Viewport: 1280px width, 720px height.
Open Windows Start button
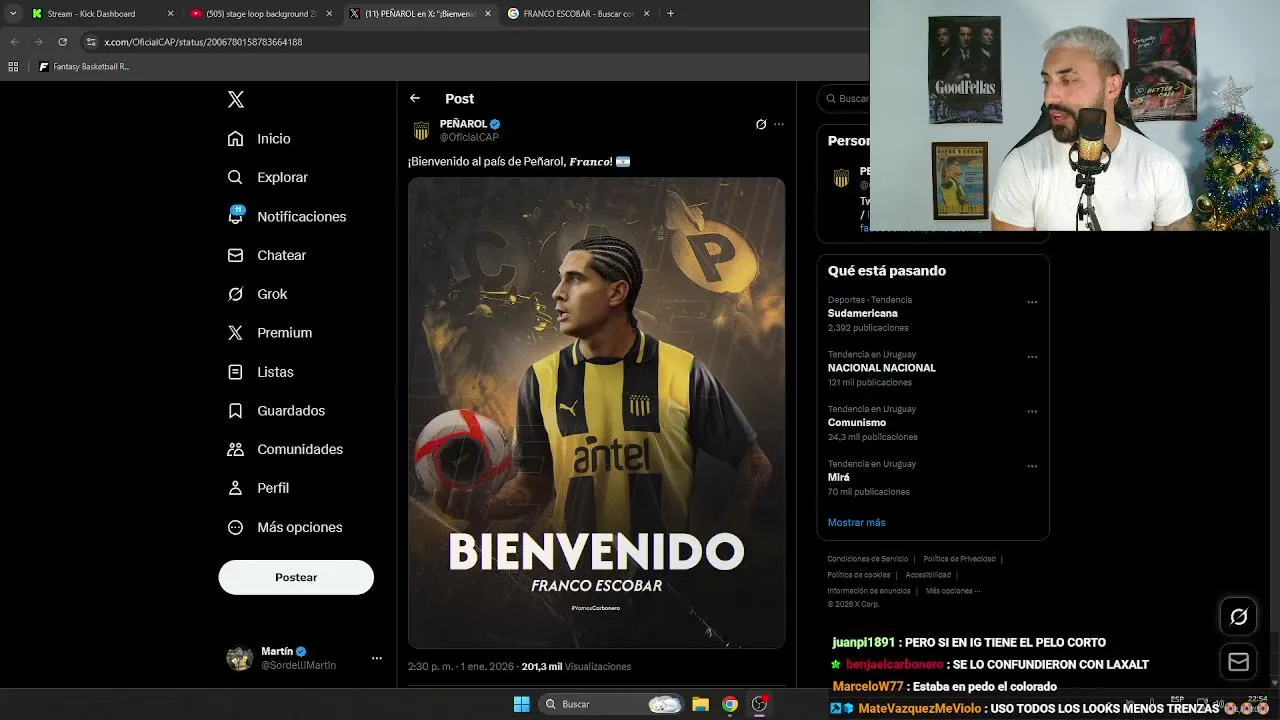(521, 704)
